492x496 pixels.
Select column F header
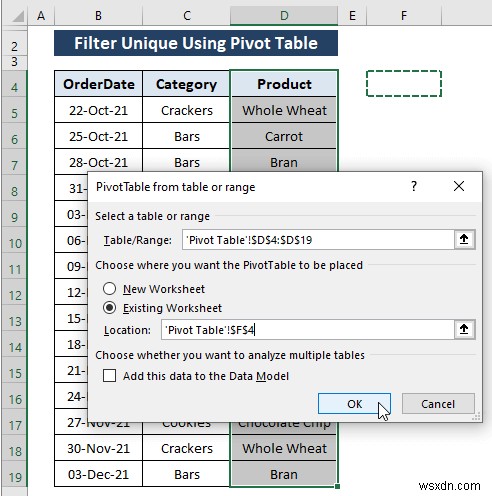pos(404,16)
